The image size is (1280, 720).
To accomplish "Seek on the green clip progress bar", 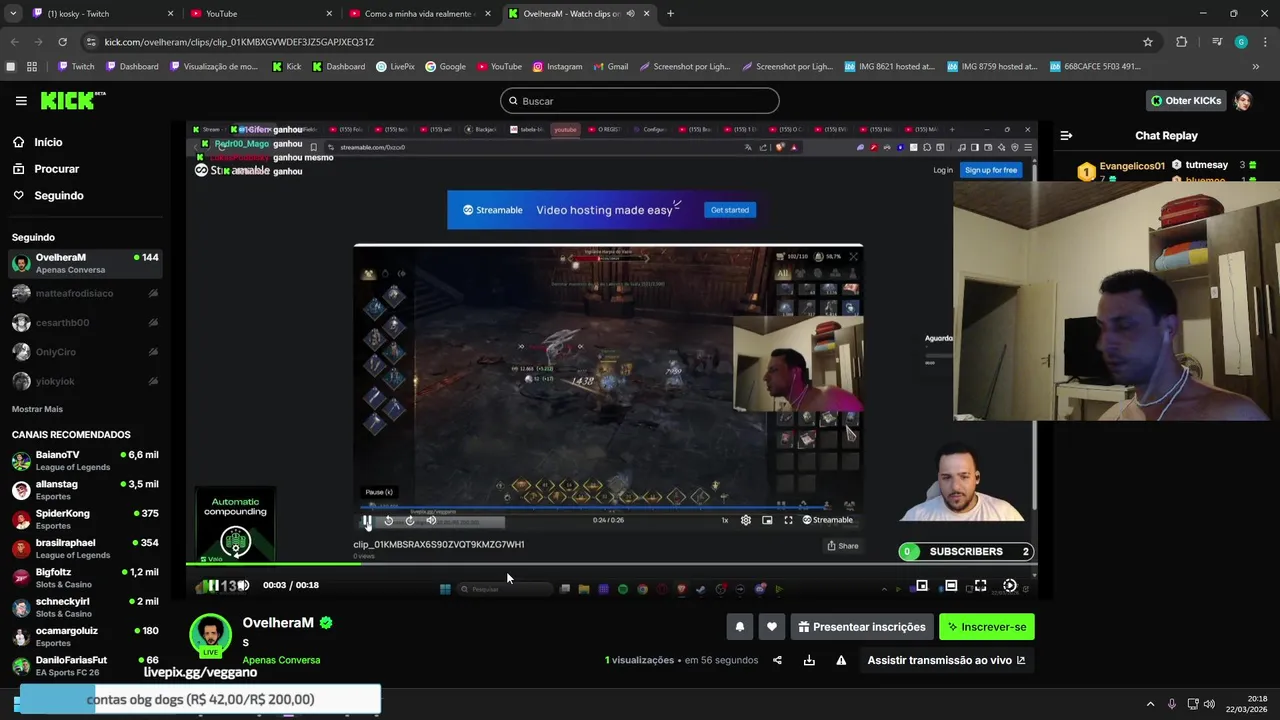I will pos(611,564).
